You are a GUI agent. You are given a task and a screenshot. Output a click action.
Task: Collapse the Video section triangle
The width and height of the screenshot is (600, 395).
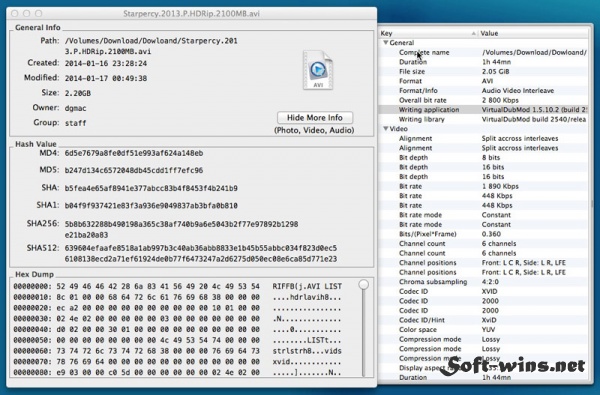click(x=385, y=129)
